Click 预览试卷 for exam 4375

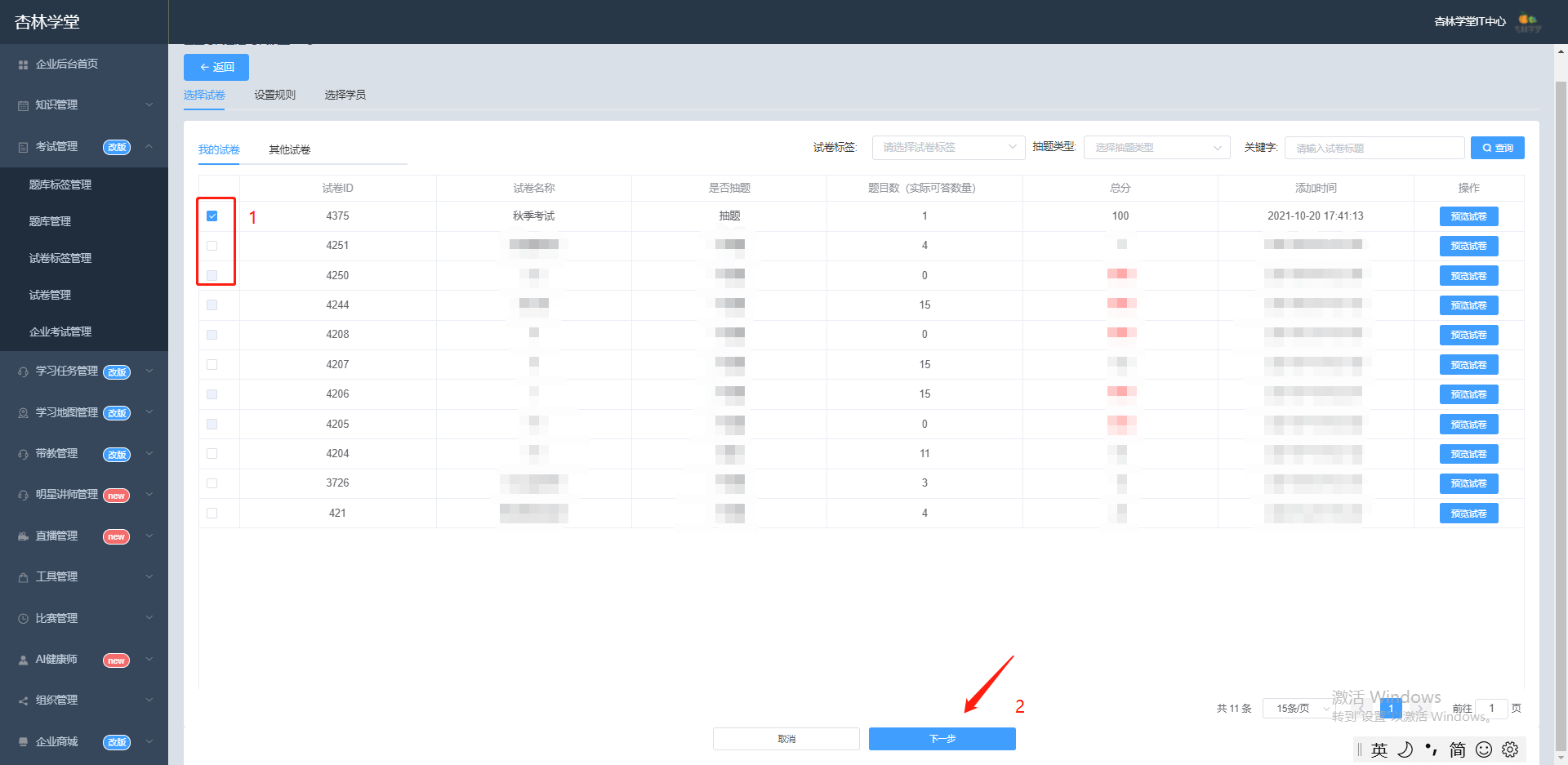point(1469,216)
